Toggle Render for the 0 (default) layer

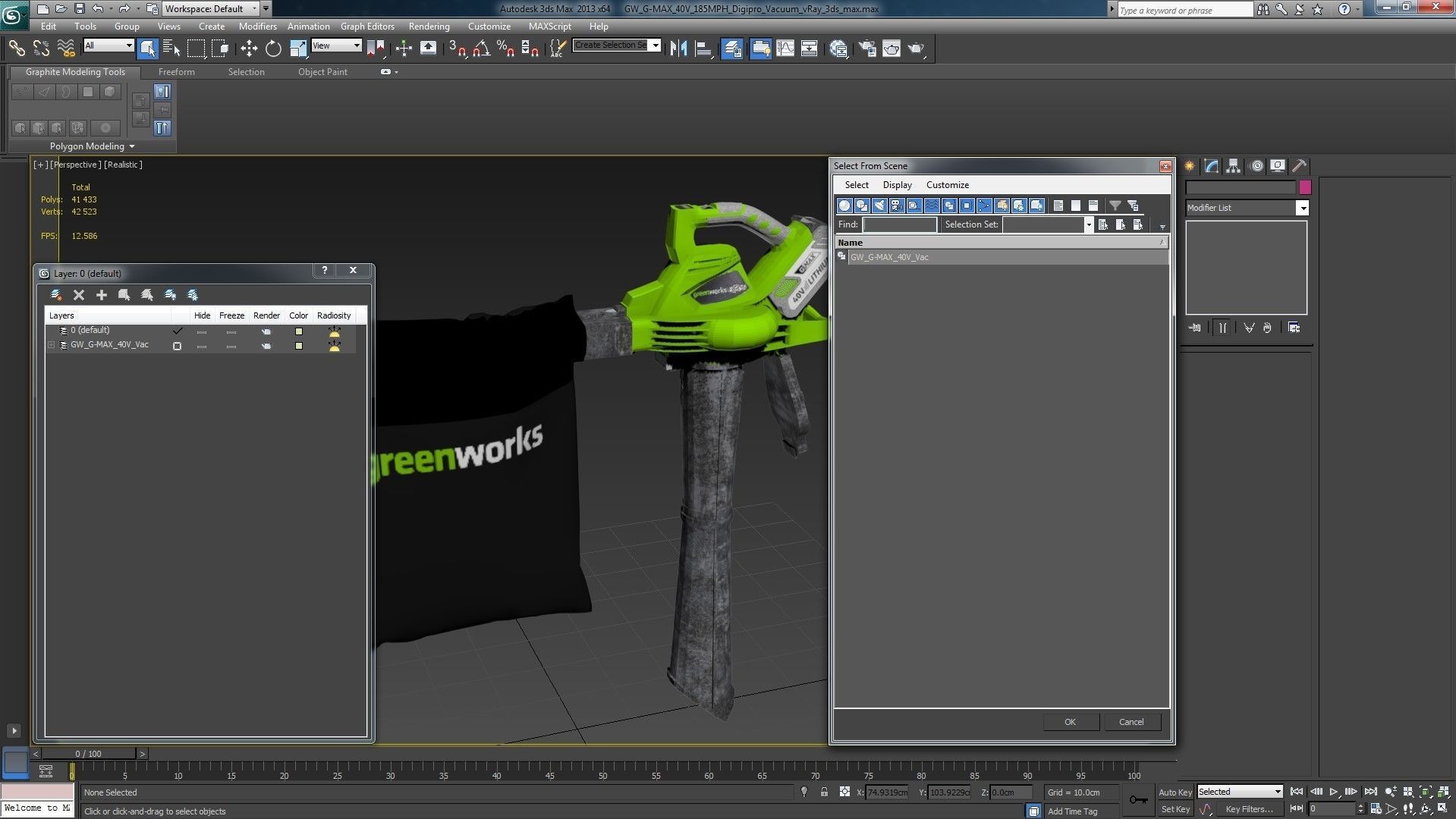266,331
